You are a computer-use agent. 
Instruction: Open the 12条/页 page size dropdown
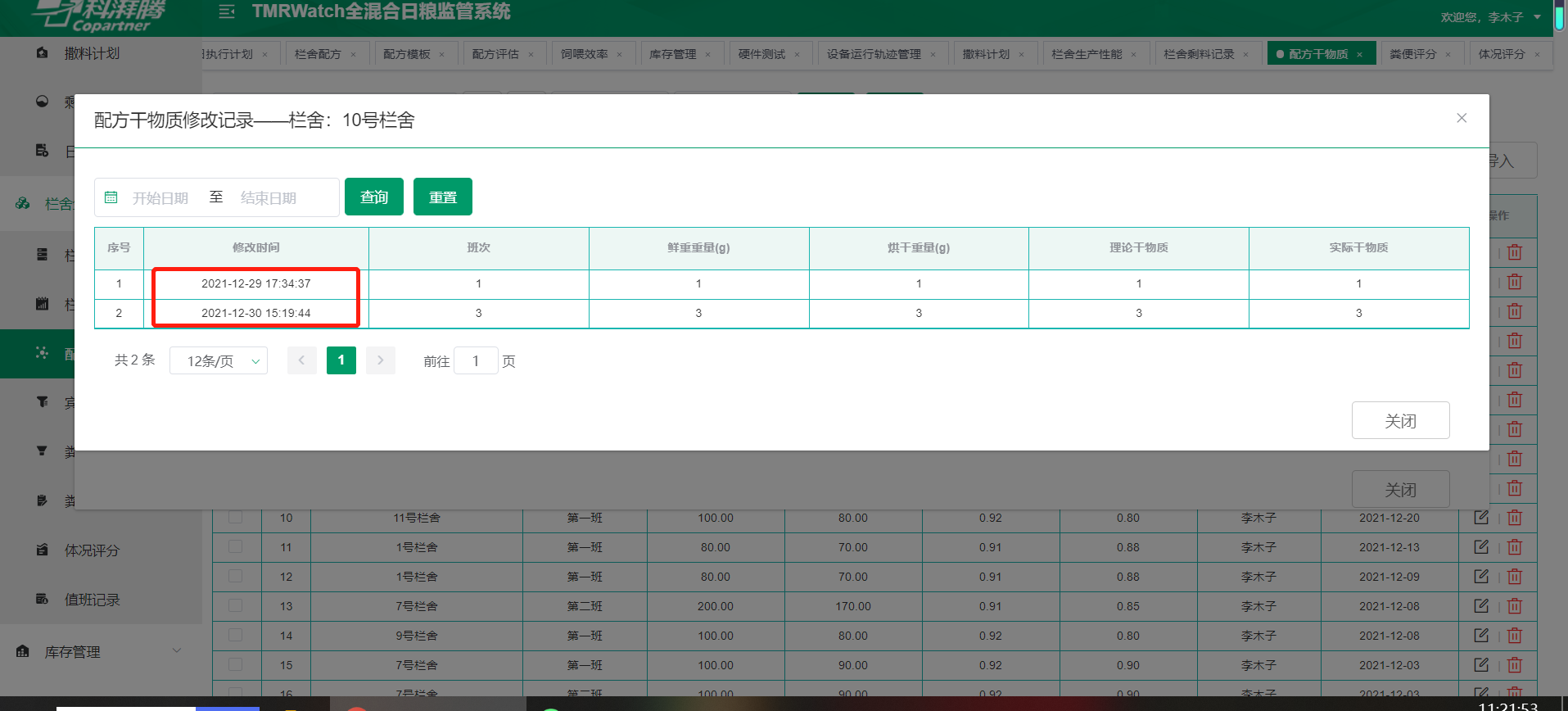(219, 361)
